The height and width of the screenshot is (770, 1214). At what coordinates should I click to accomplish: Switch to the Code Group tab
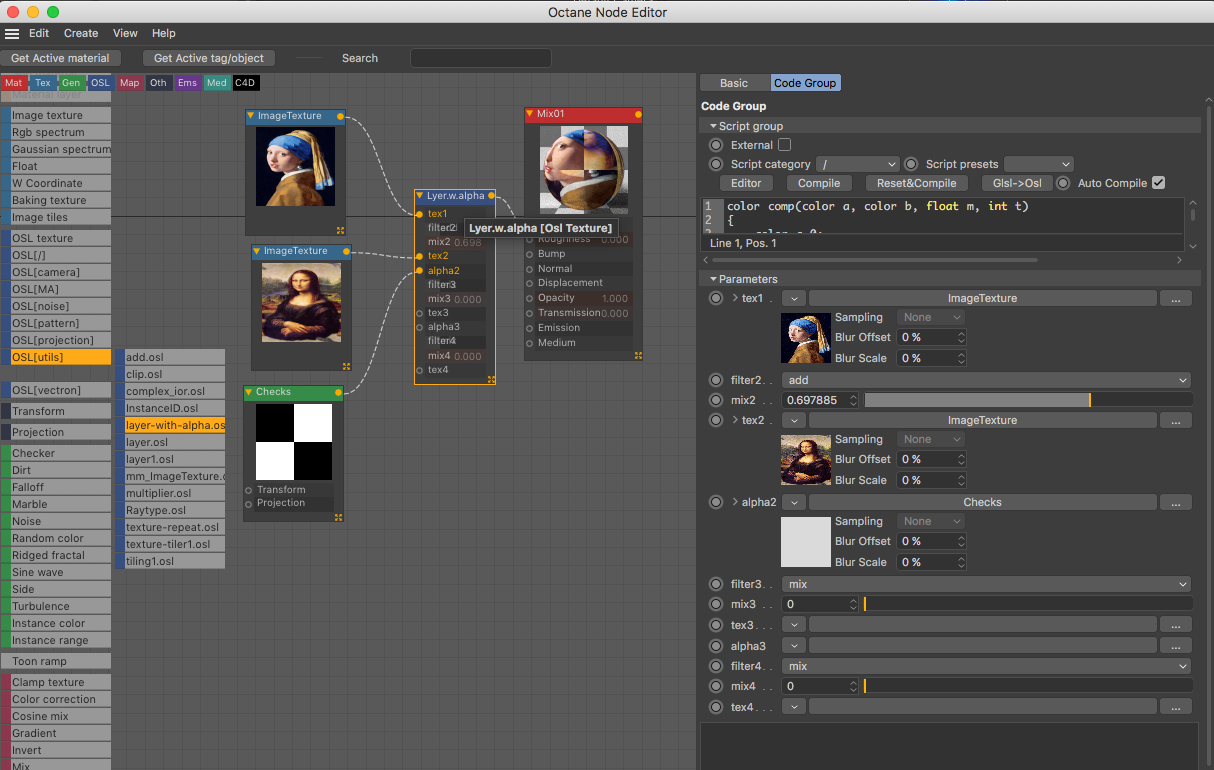(805, 83)
